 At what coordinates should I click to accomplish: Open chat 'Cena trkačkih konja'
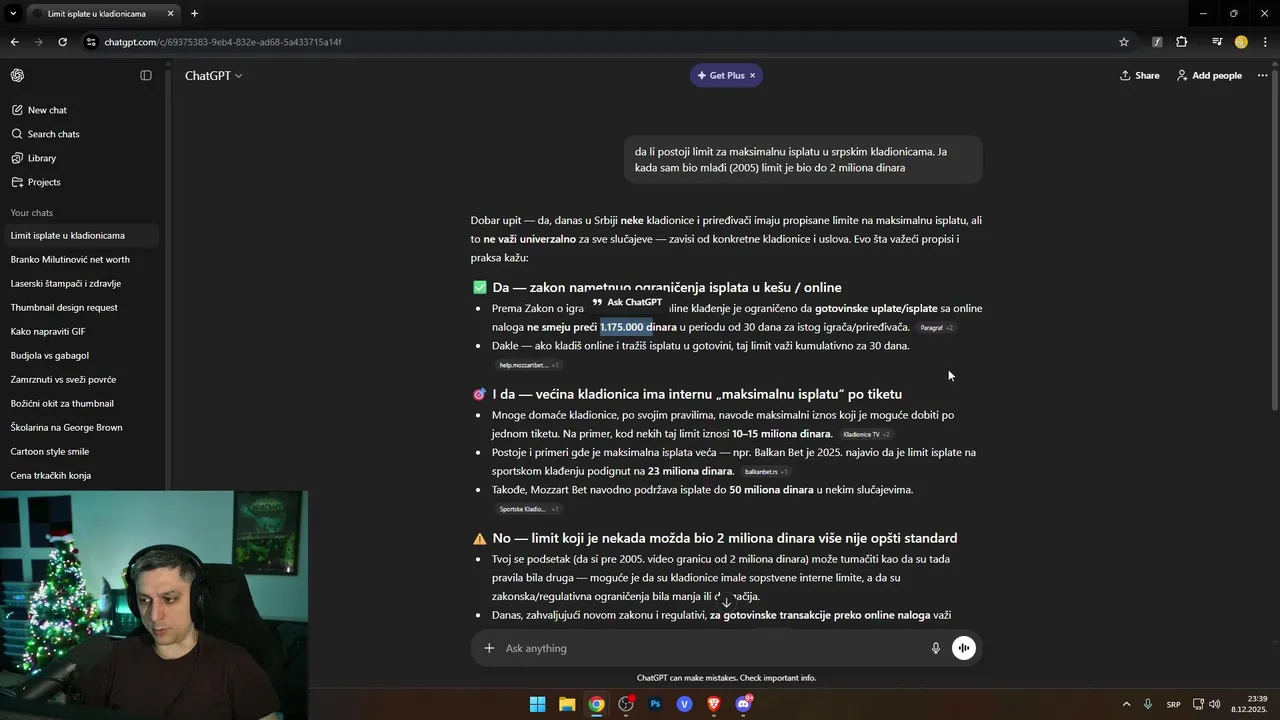(80, 475)
